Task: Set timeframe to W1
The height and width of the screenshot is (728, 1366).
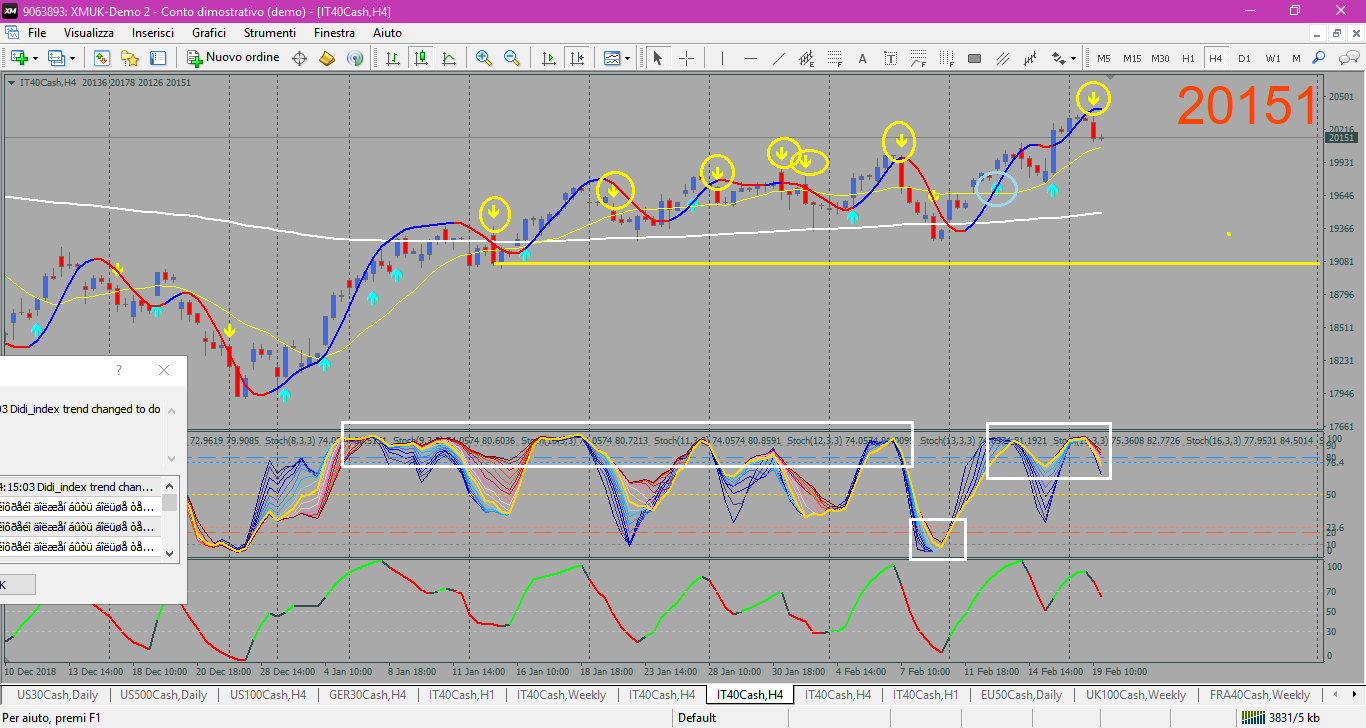Action: pyautogui.click(x=1272, y=58)
